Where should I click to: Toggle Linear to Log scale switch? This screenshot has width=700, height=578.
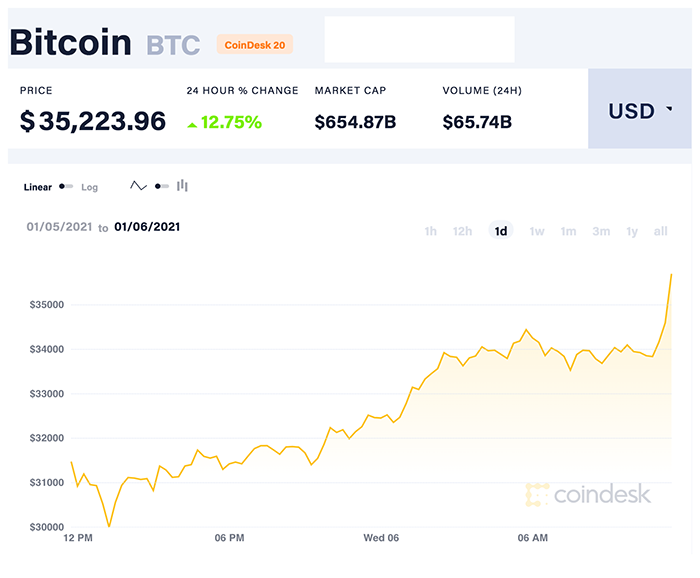66,187
